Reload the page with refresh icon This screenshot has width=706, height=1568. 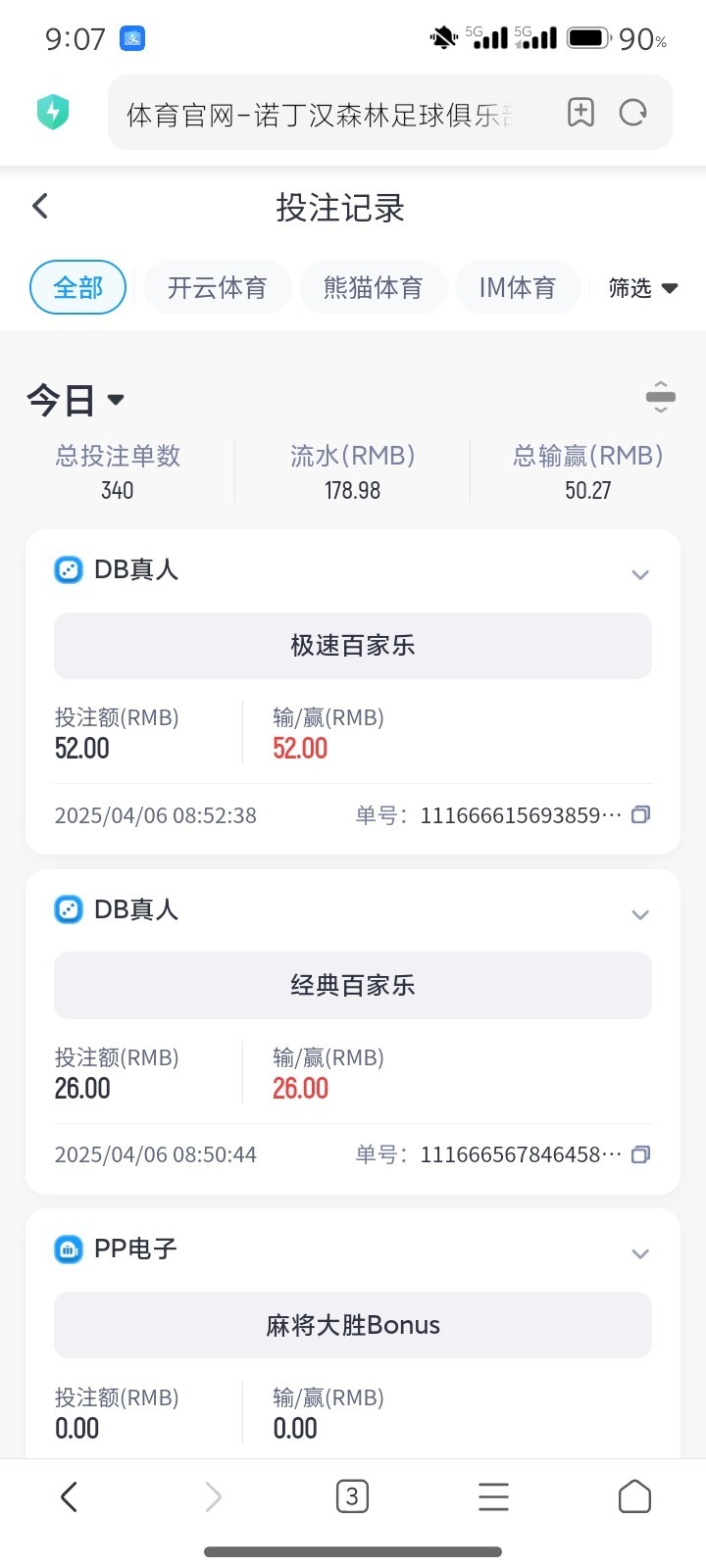point(633,113)
